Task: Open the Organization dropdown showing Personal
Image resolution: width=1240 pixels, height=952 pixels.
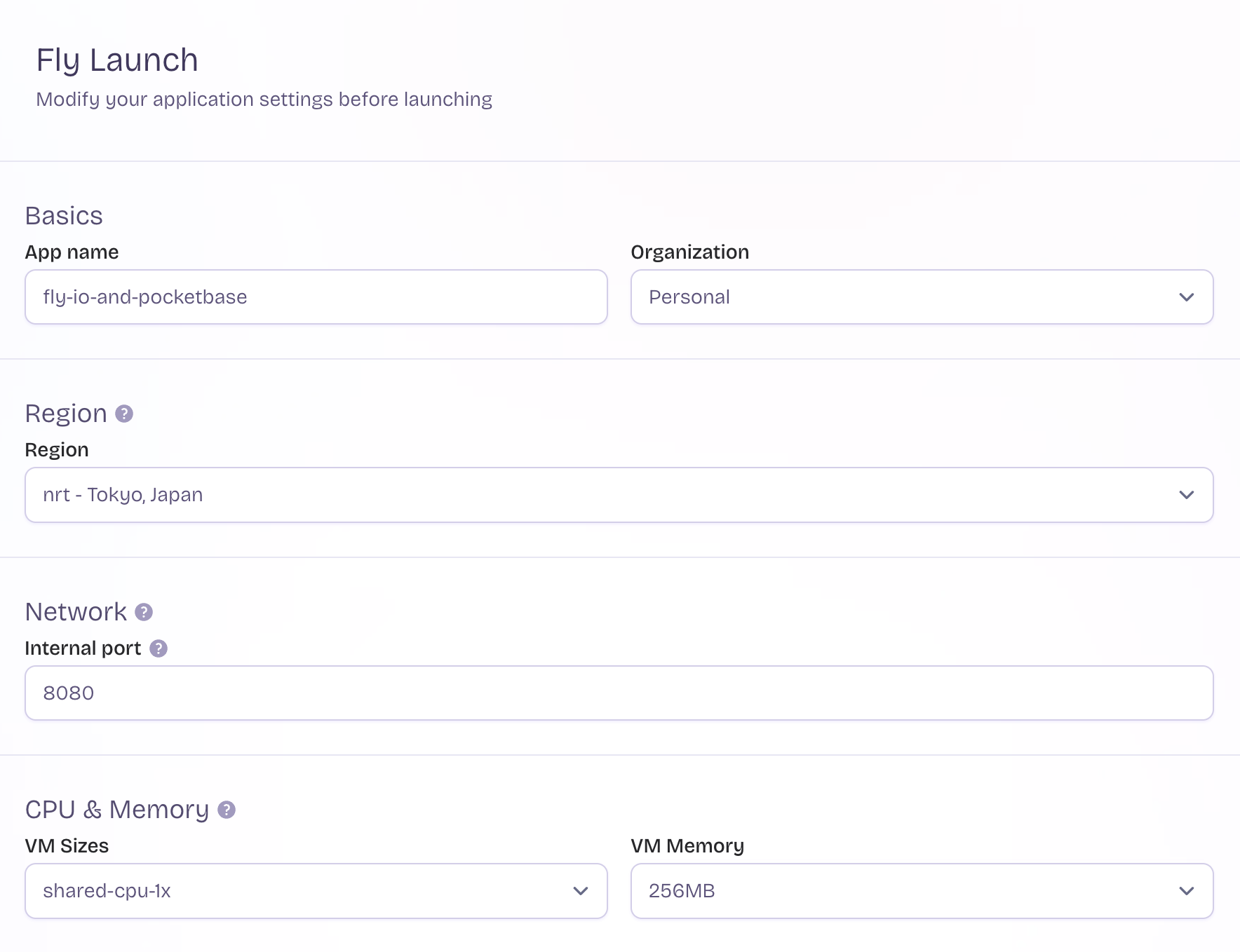Action: click(x=922, y=297)
